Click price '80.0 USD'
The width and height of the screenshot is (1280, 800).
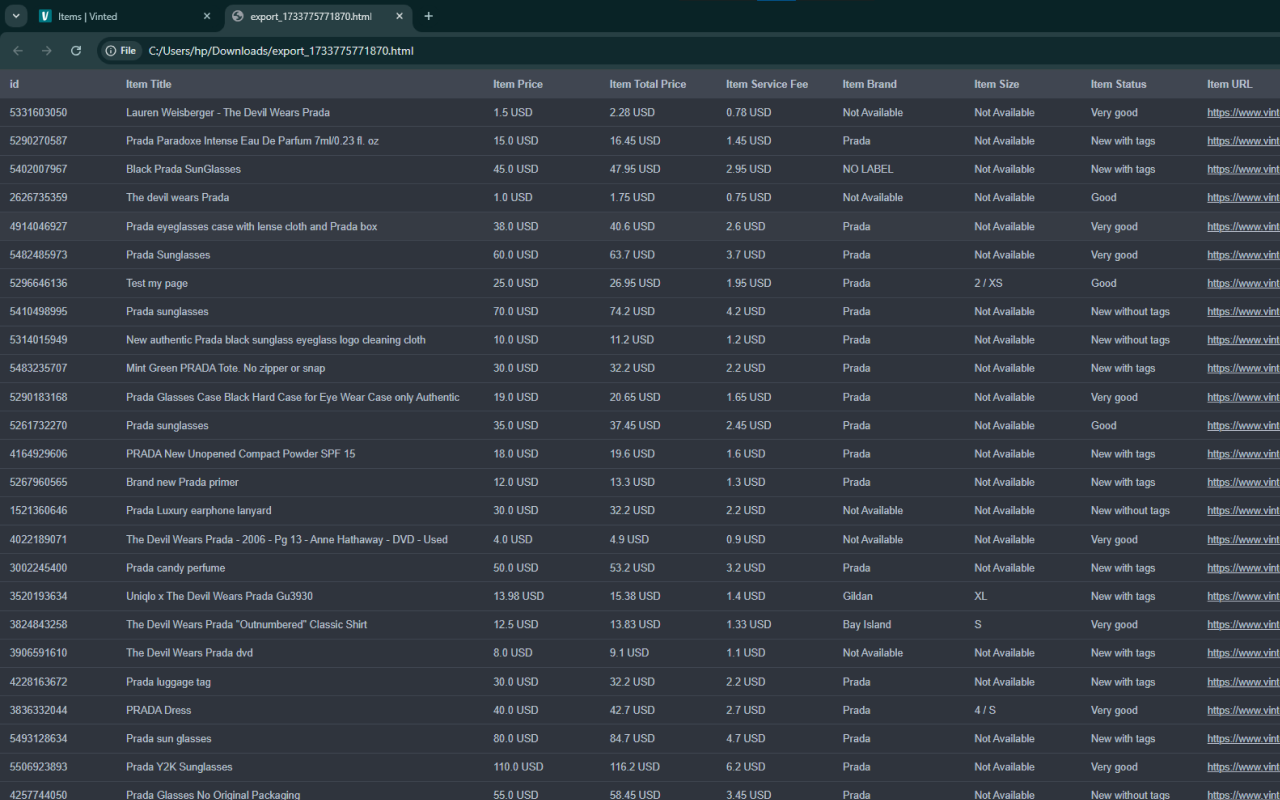tap(515, 739)
